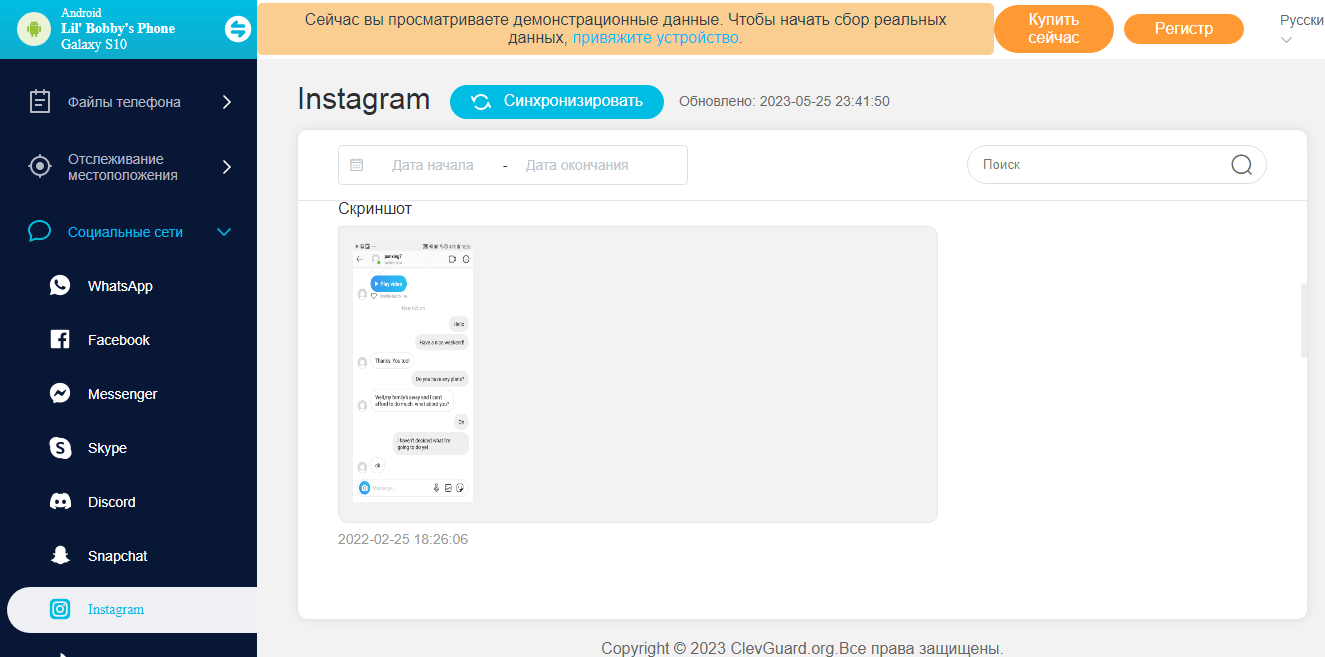This screenshot has width=1325, height=657.
Task: Click the device switch icon in header
Action: 238,29
